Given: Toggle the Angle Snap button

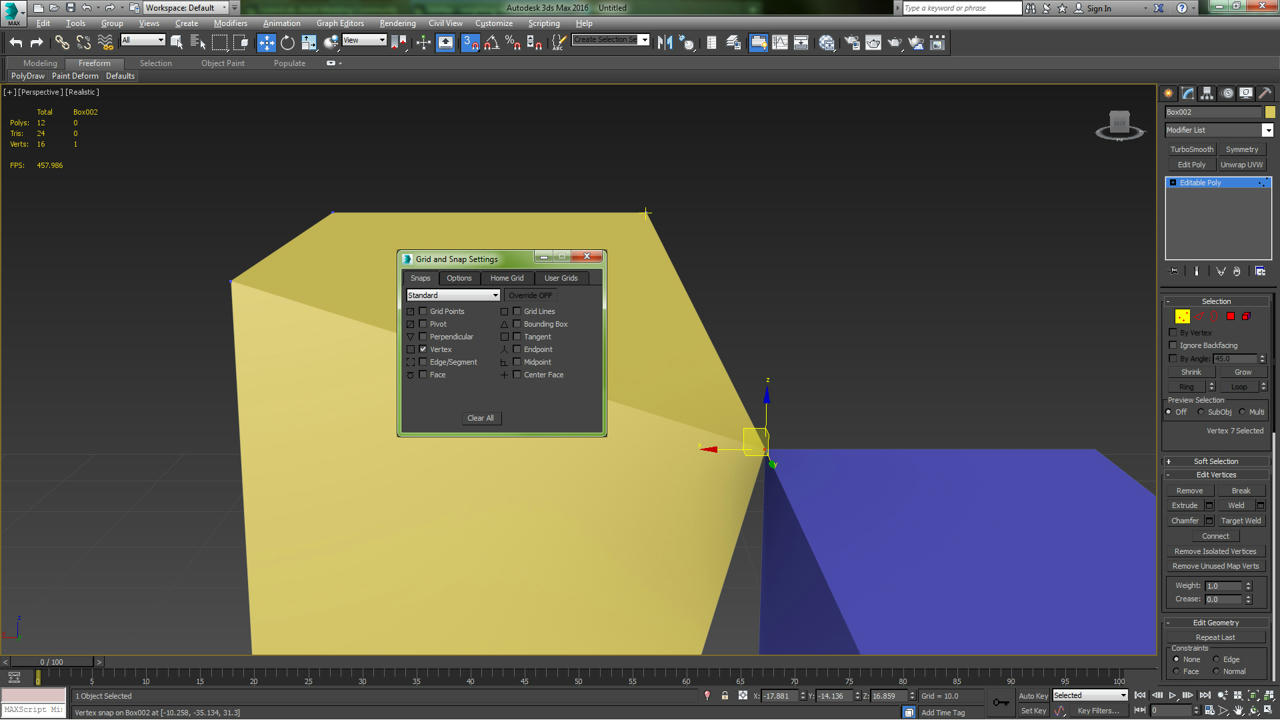Looking at the screenshot, I should click(x=491, y=42).
